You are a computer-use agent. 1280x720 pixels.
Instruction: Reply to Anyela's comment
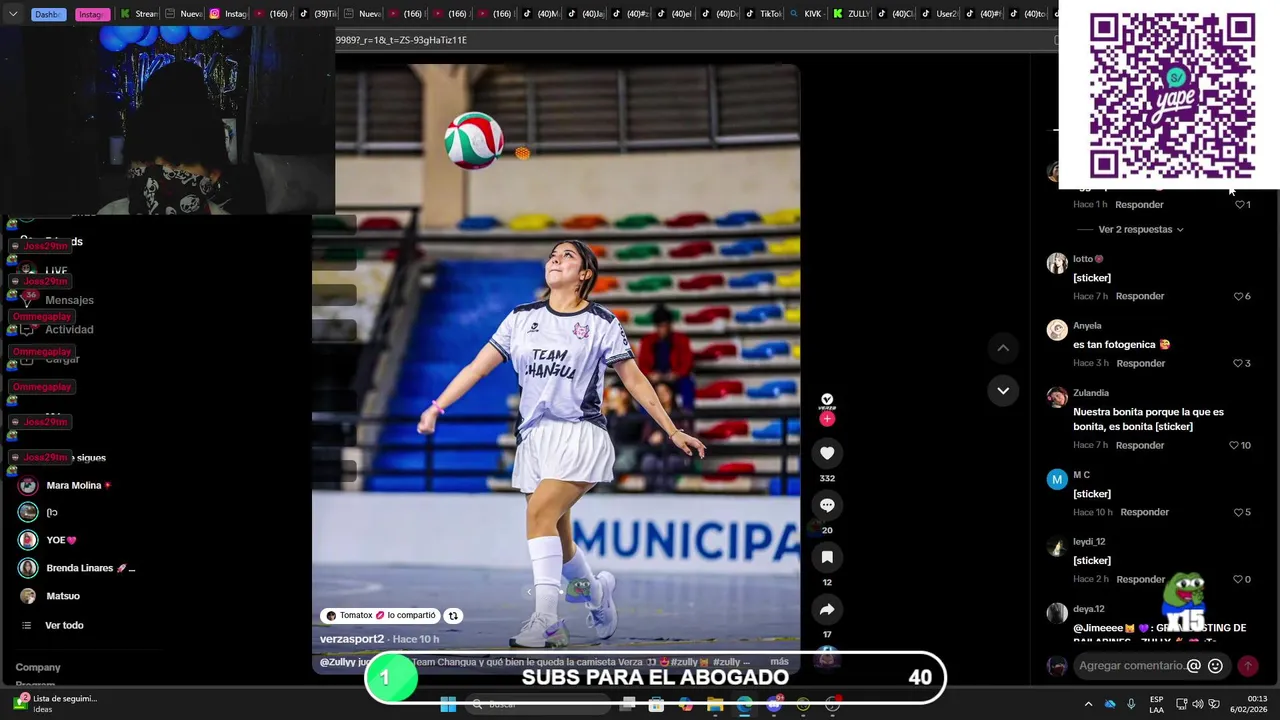pos(1140,363)
